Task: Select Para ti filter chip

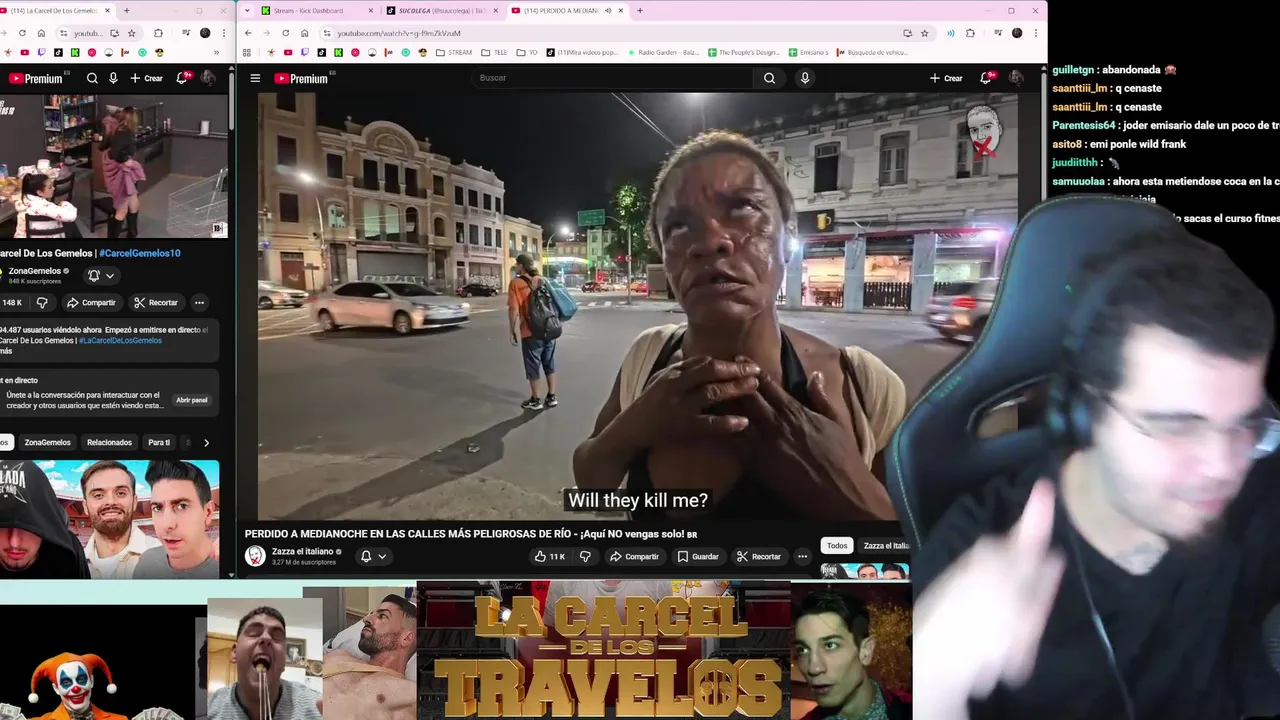Action: [159, 442]
